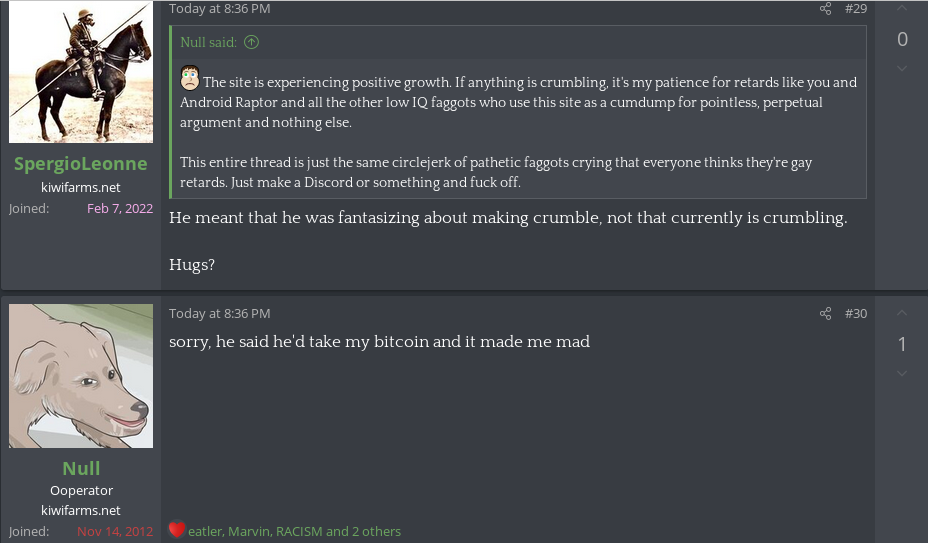This screenshot has height=543, width=928.
Task: Open the SpergioLeonne username profile link
Action: (x=81, y=163)
